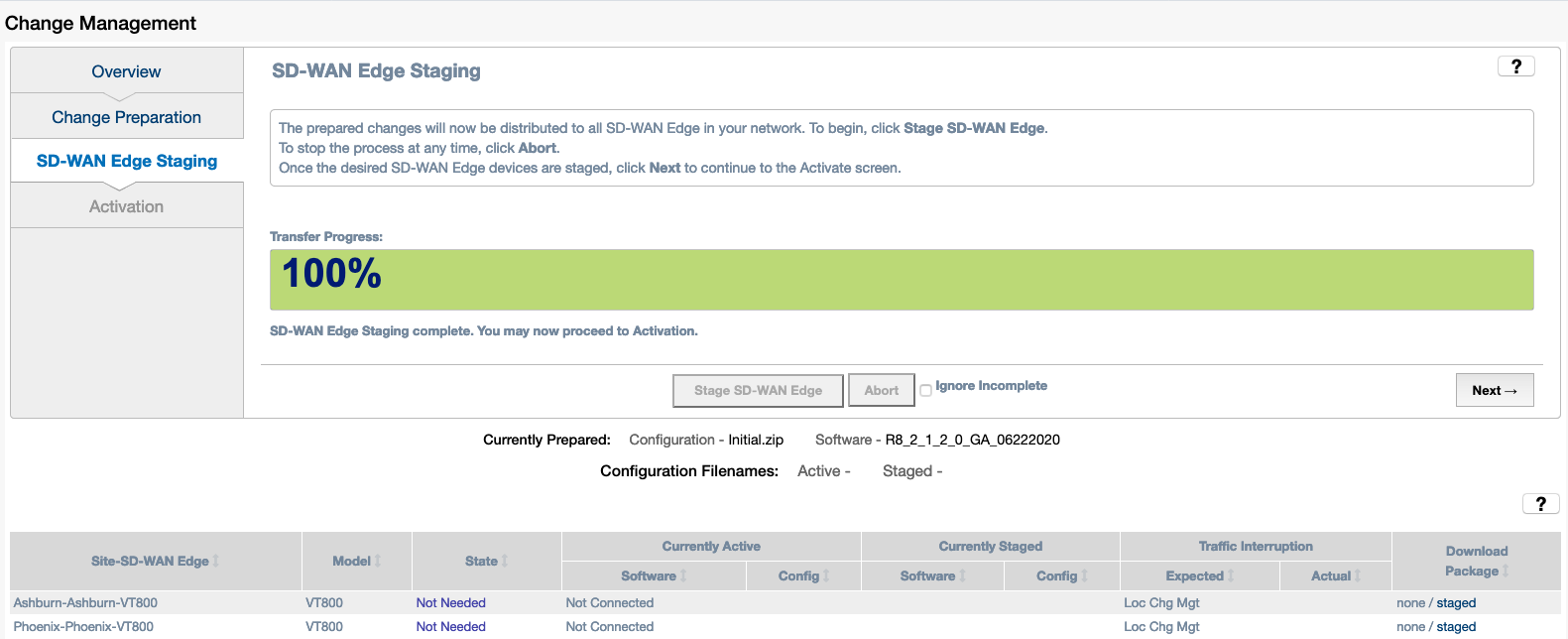Viewport: 1568px width, 639px height.
Task: Click Not Needed state for Phoenix-Phoenix-VT800
Action: tap(450, 626)
